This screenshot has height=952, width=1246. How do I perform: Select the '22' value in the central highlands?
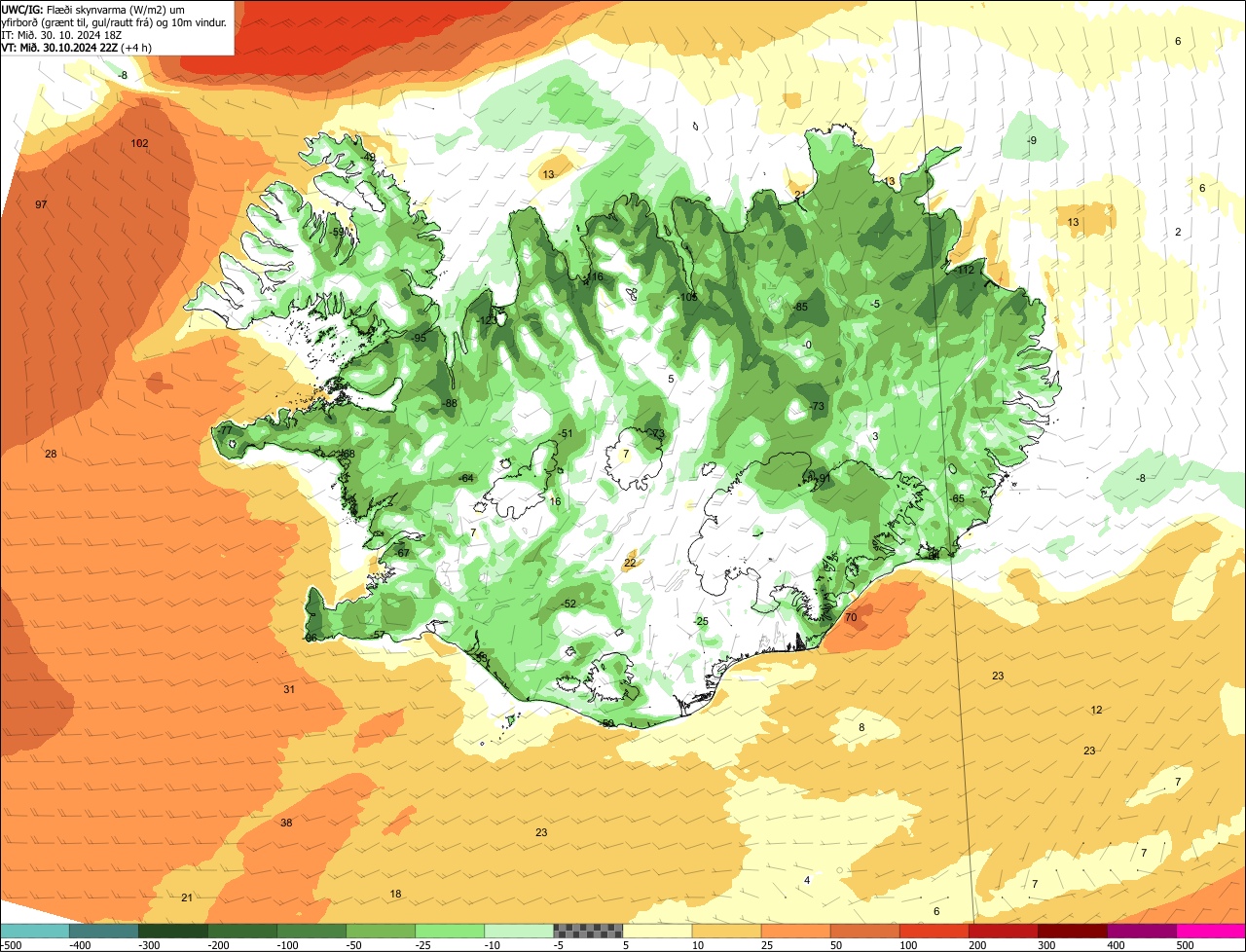[630, 563]
